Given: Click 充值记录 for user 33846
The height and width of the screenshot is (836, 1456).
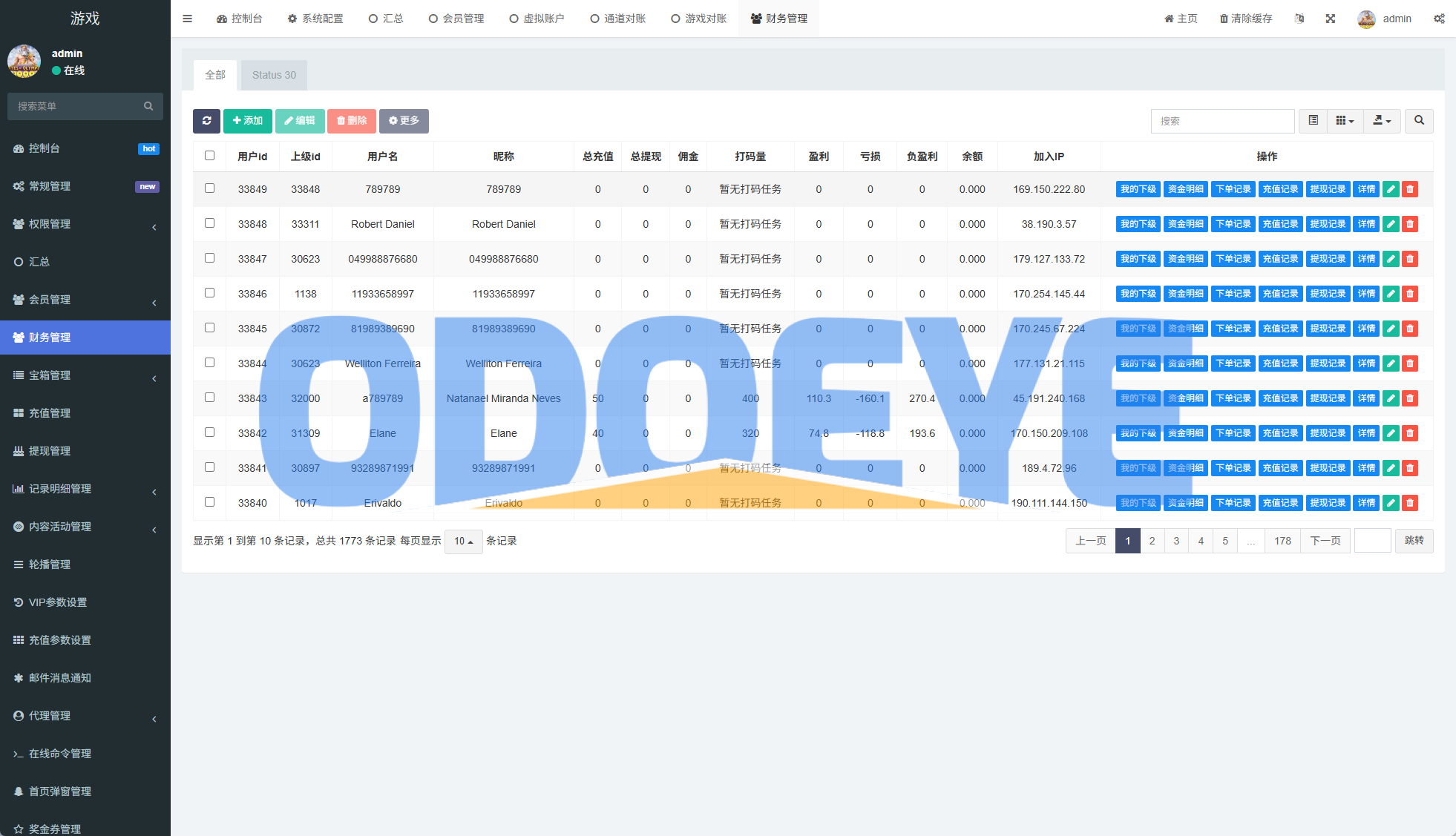Looking at the screenshot, I should [1280, 294].
